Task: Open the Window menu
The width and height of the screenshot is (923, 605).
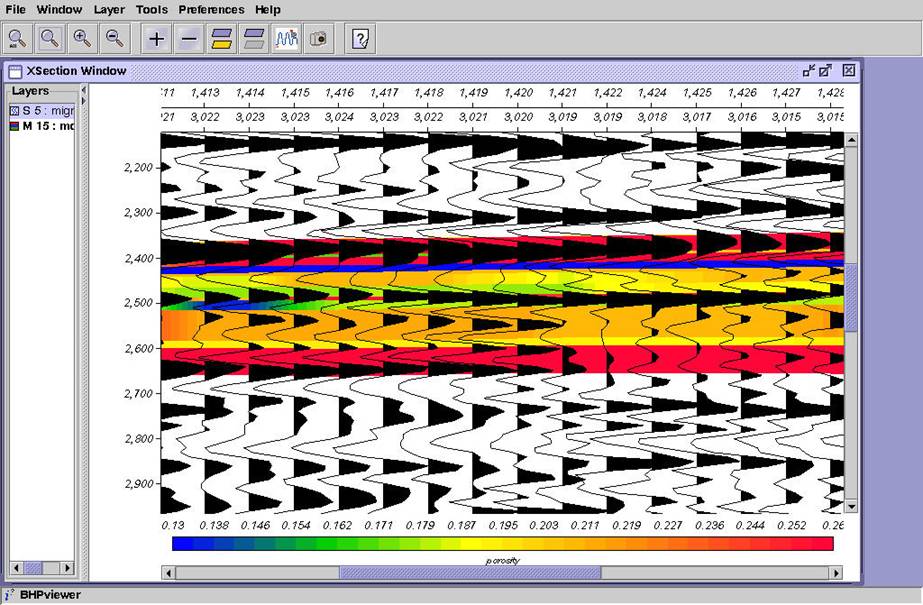Action: pyautogui.click(x=59, y=9)
